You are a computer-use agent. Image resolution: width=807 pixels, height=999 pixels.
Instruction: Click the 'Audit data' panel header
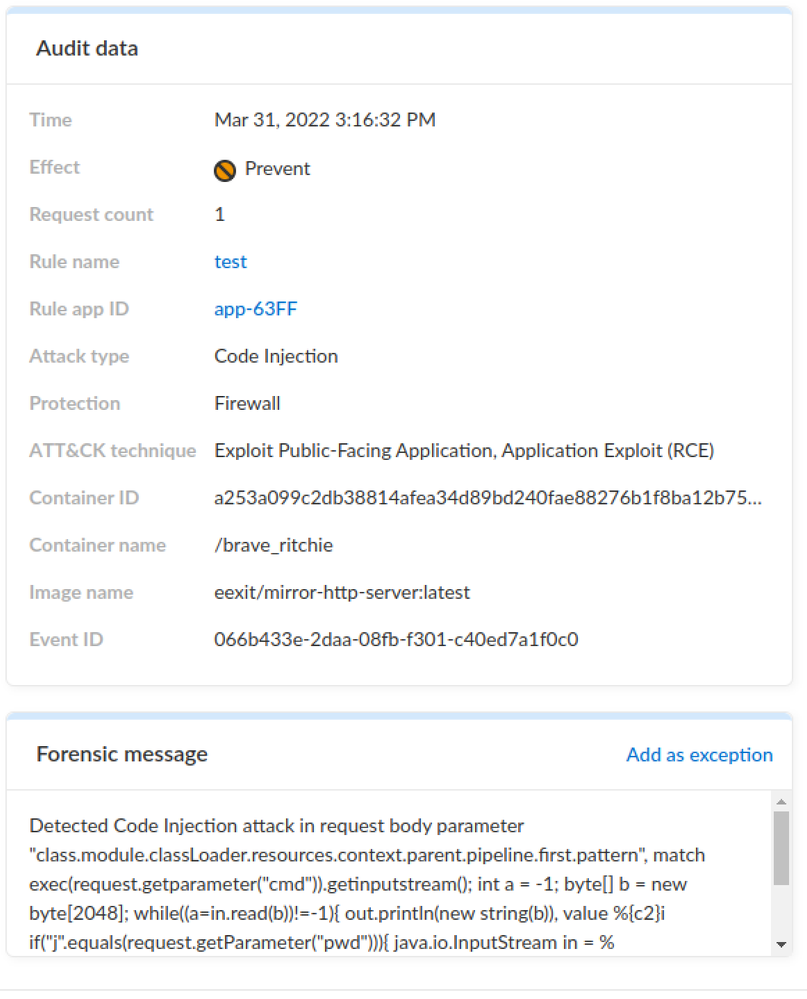tap(88, 48)
